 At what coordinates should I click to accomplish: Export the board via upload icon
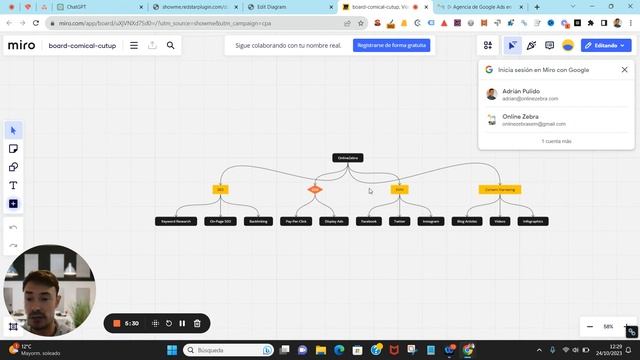(152, 45)
